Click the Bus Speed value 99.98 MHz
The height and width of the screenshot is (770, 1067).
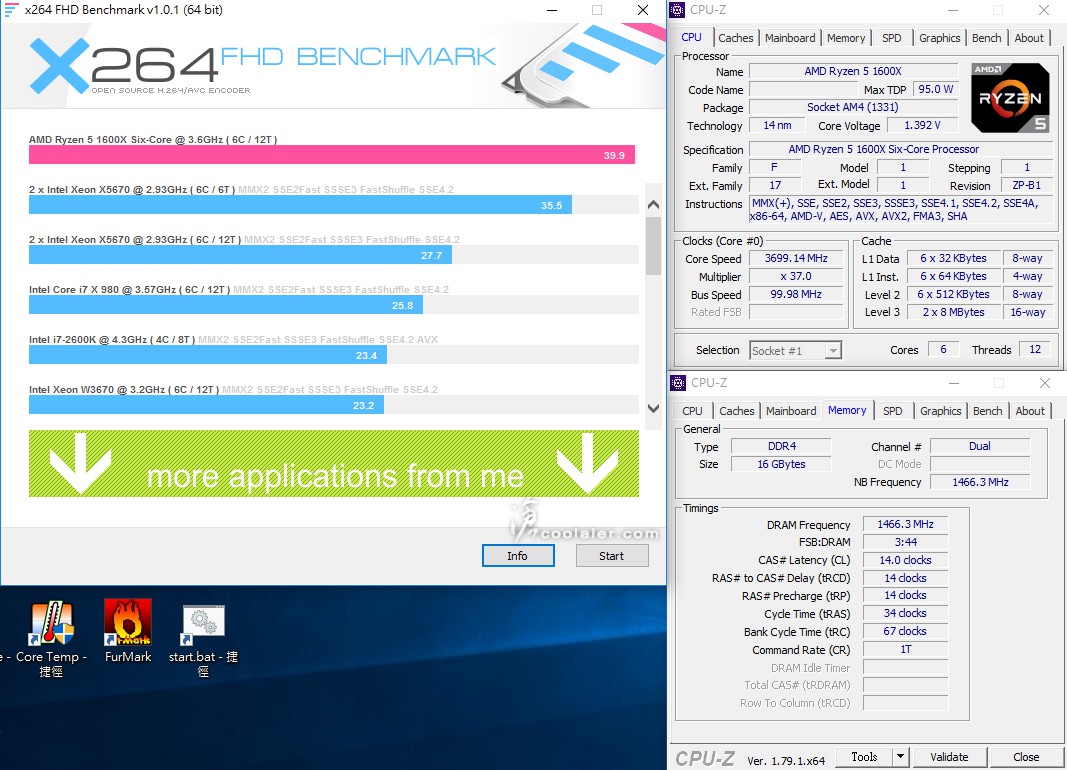(796, 295)
